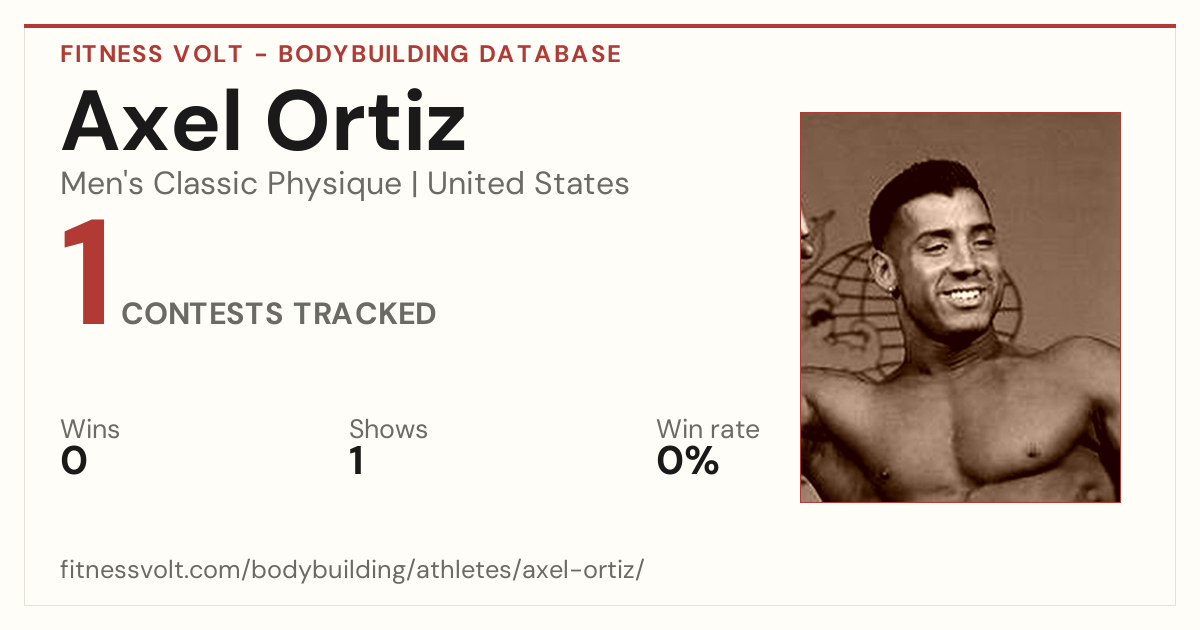1200x630 pixels.
Task: Click the large red number 1
Action: coord(85,275)
